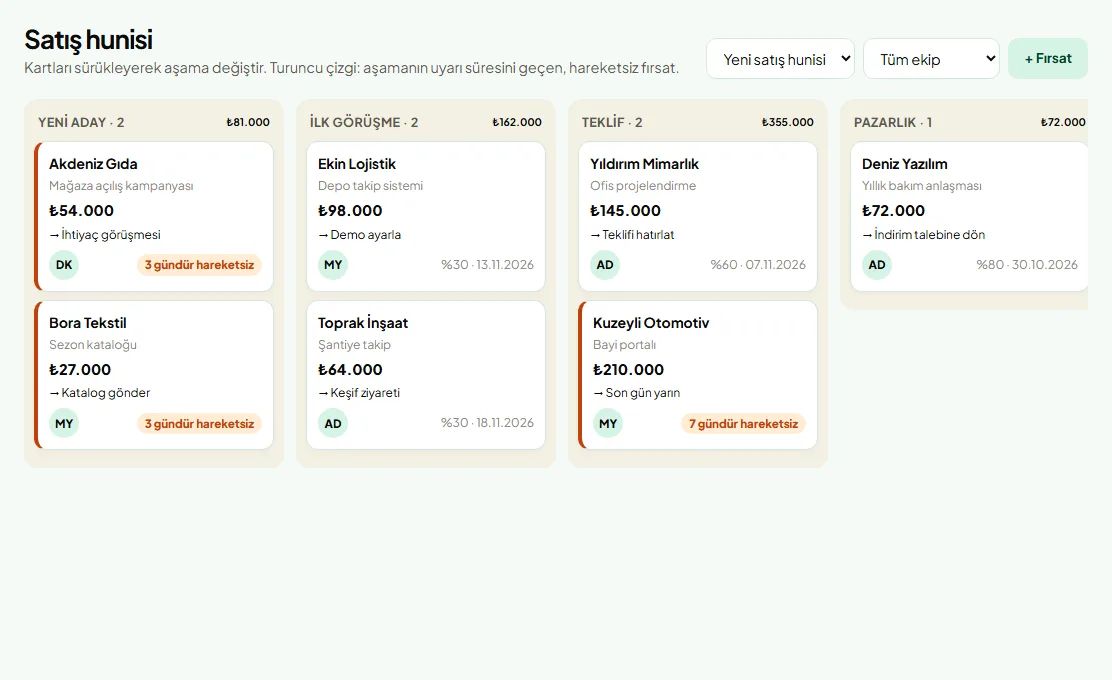Click the ₺72.000 column total
The height and width of the screenshot is (680, 1112).
coord(1063,123)
